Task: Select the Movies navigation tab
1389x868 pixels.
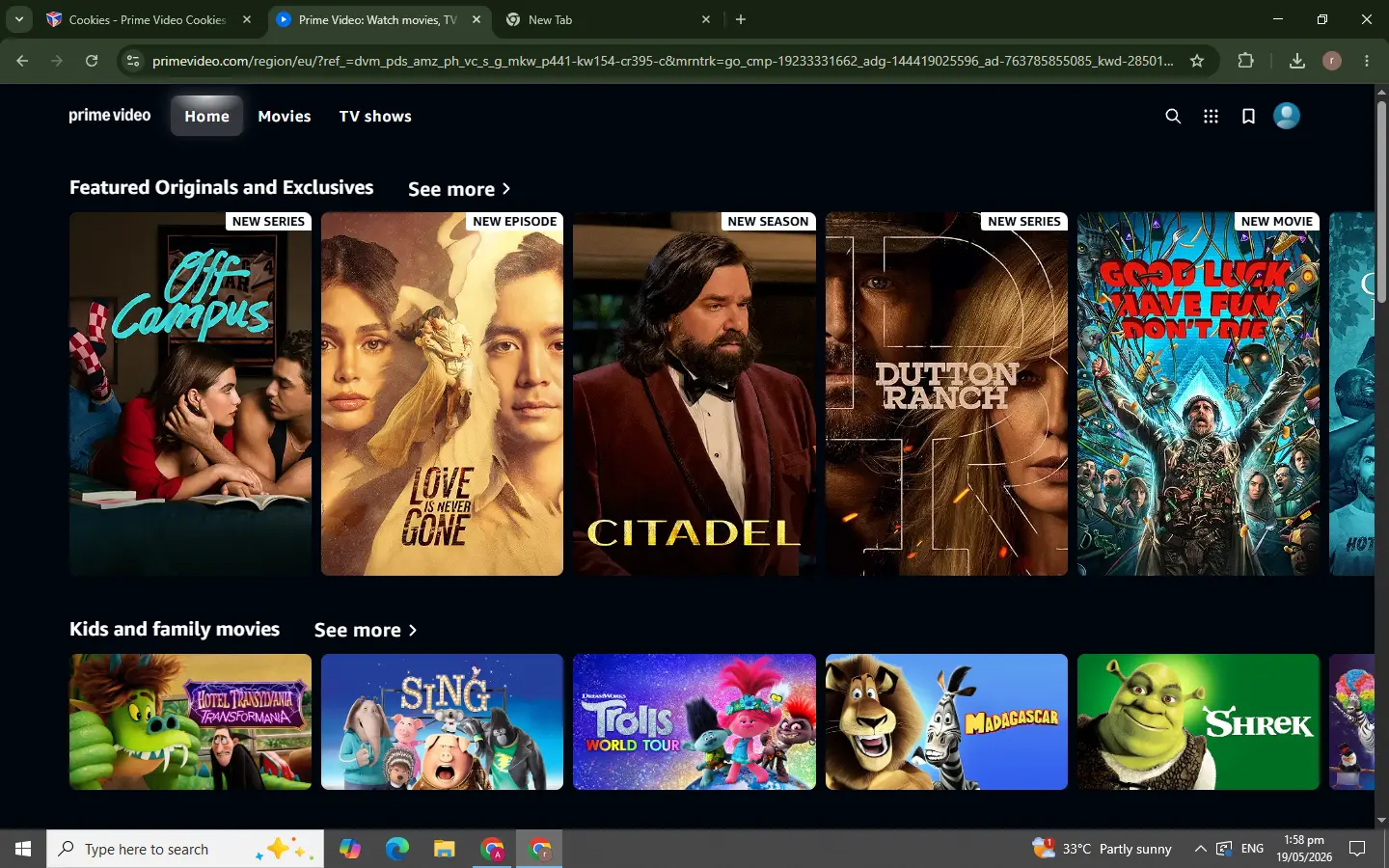Action: pyautogui.click(x=285, y=116)
